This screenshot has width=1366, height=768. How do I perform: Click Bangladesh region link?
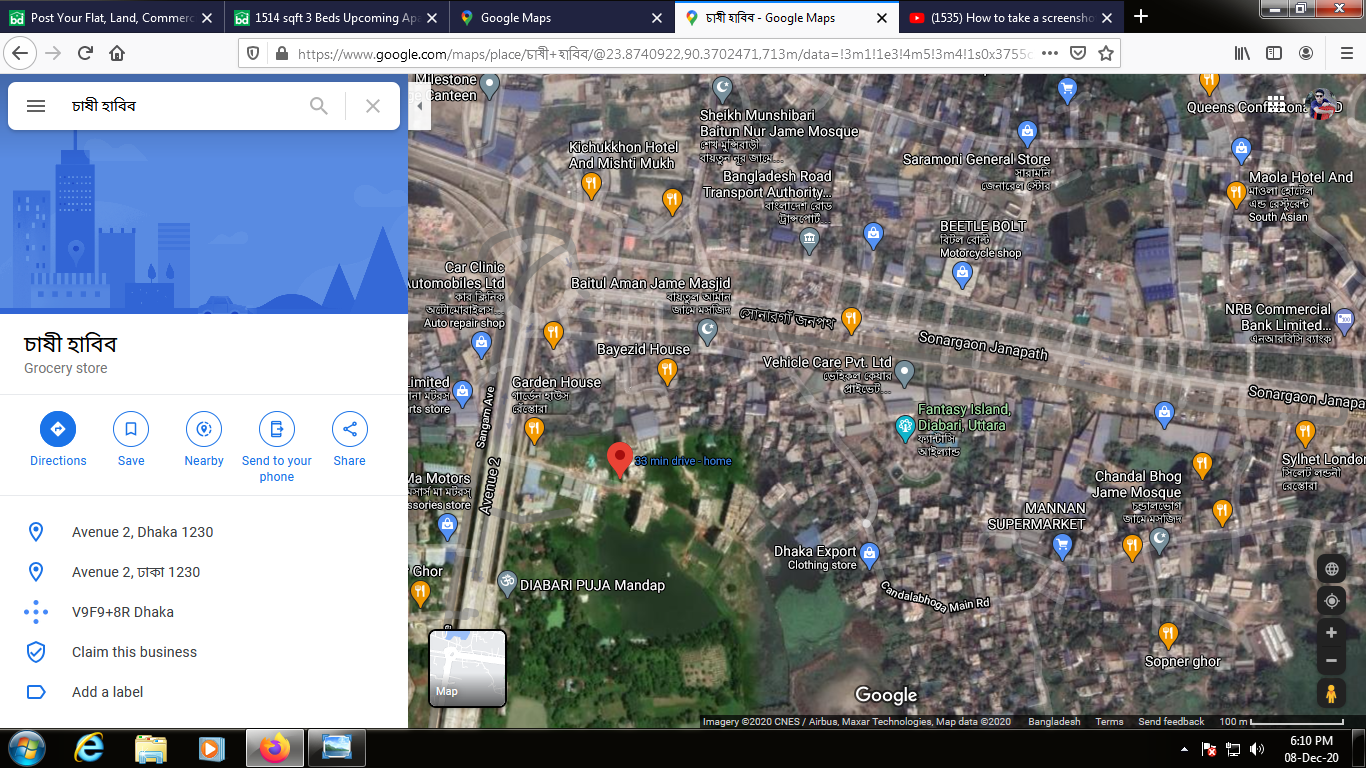click(1054, 722)
